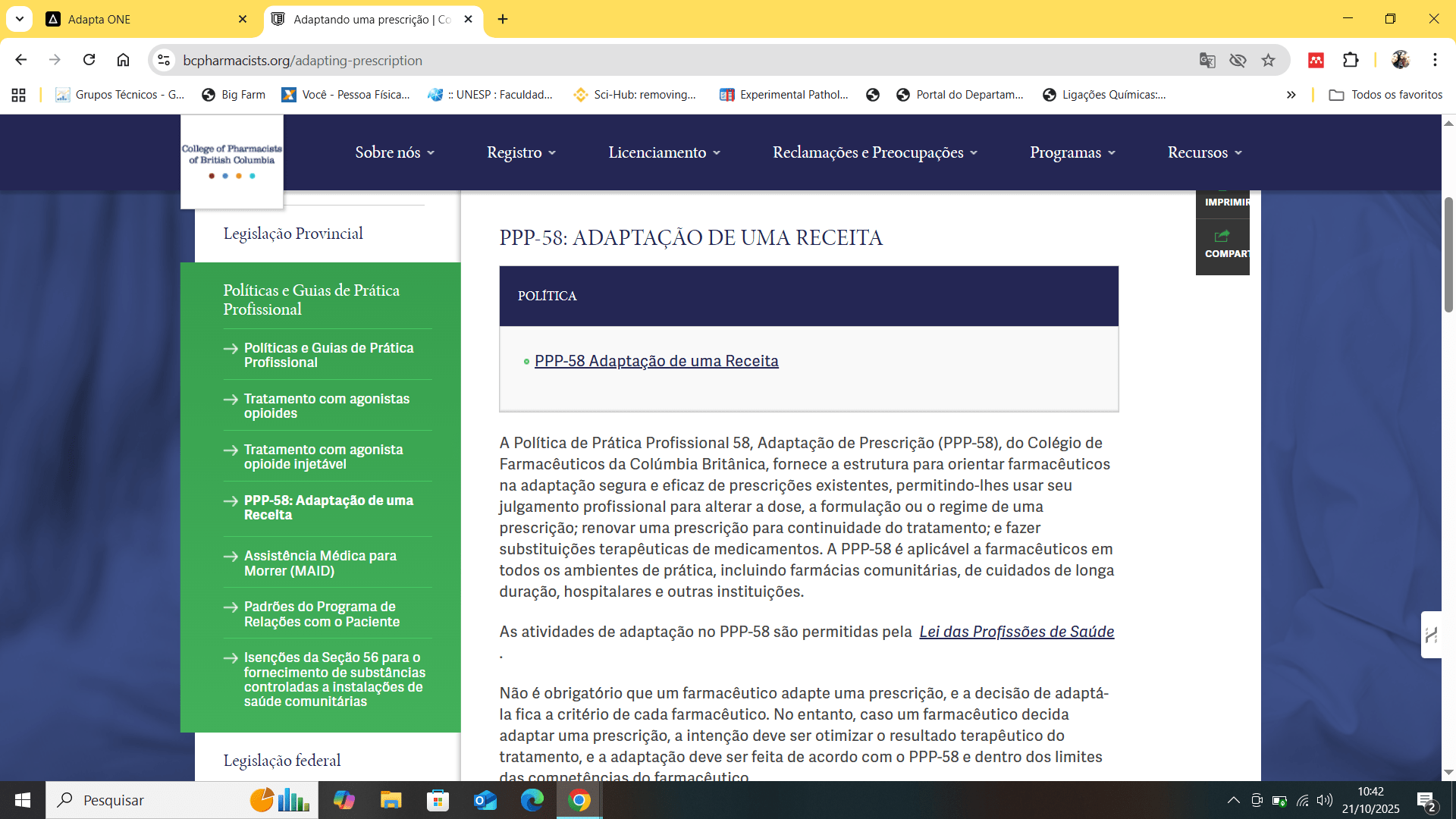Click the eye-slash icon in address bar

1238,61
